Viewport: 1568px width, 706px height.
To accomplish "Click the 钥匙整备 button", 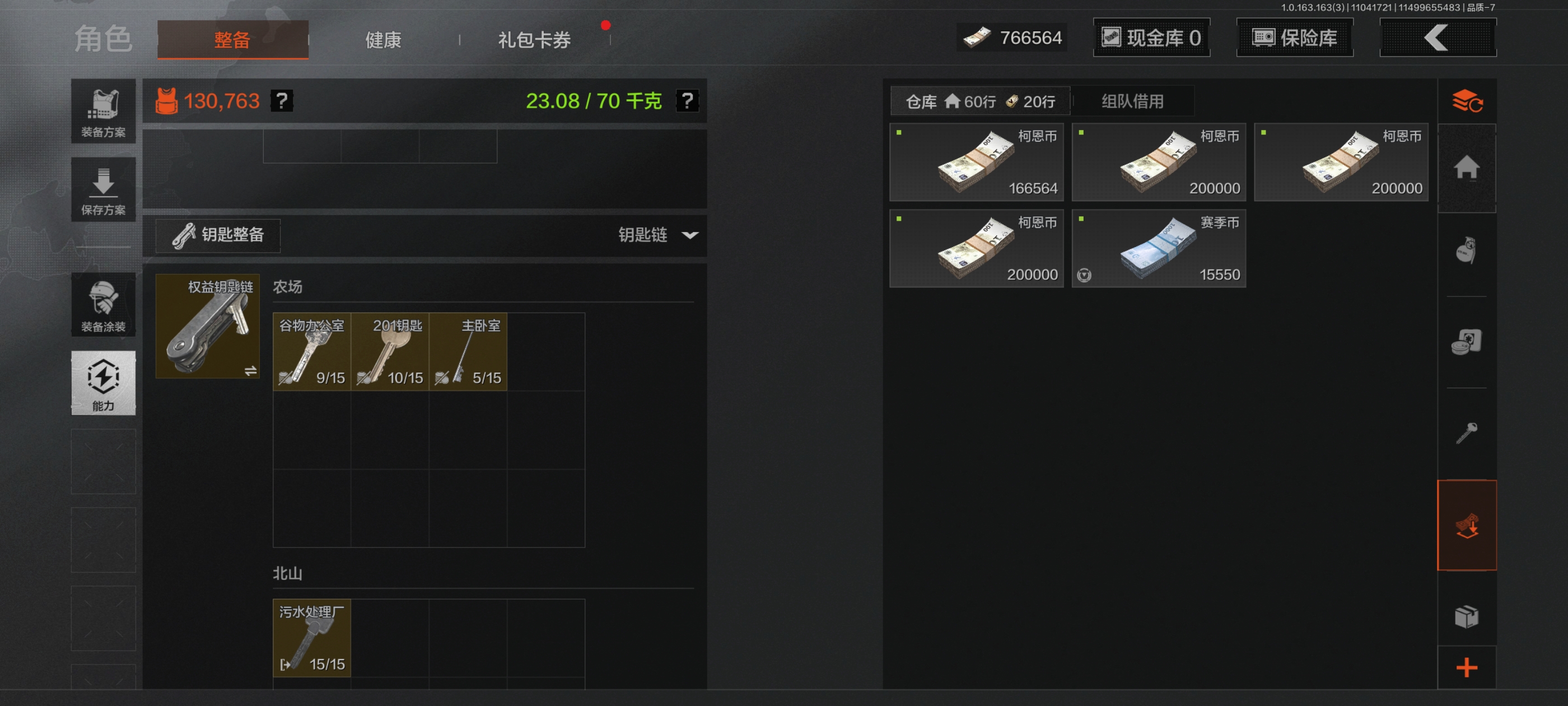I will coord(218,235).
